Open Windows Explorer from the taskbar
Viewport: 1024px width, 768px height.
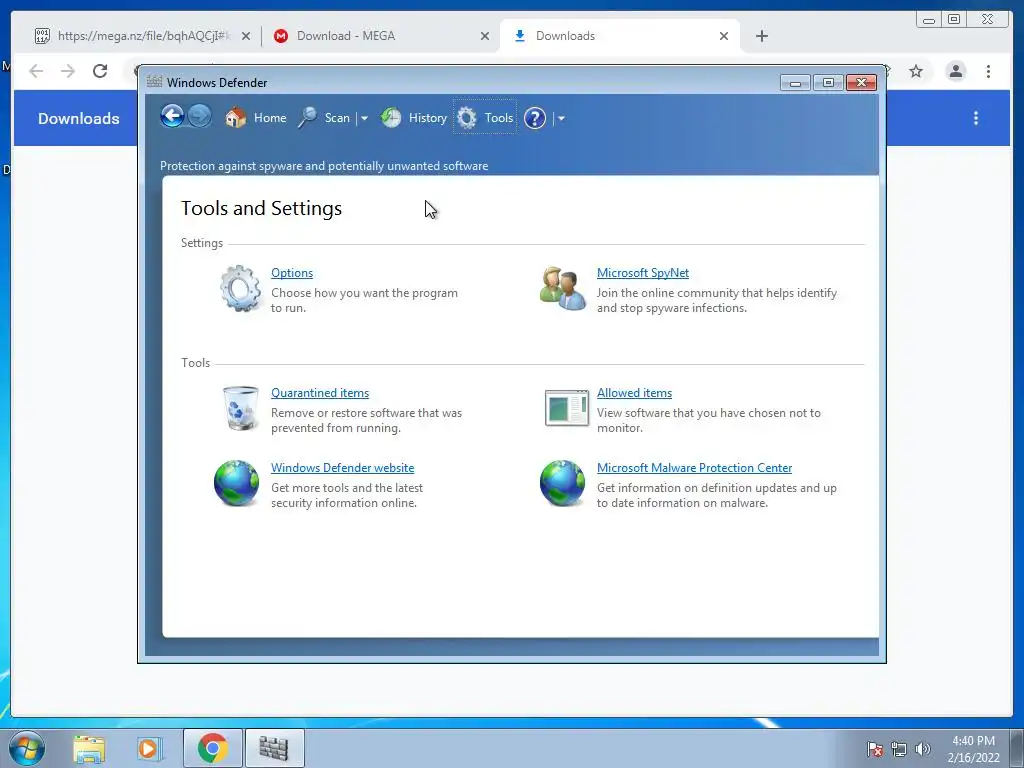pos(89,748)
